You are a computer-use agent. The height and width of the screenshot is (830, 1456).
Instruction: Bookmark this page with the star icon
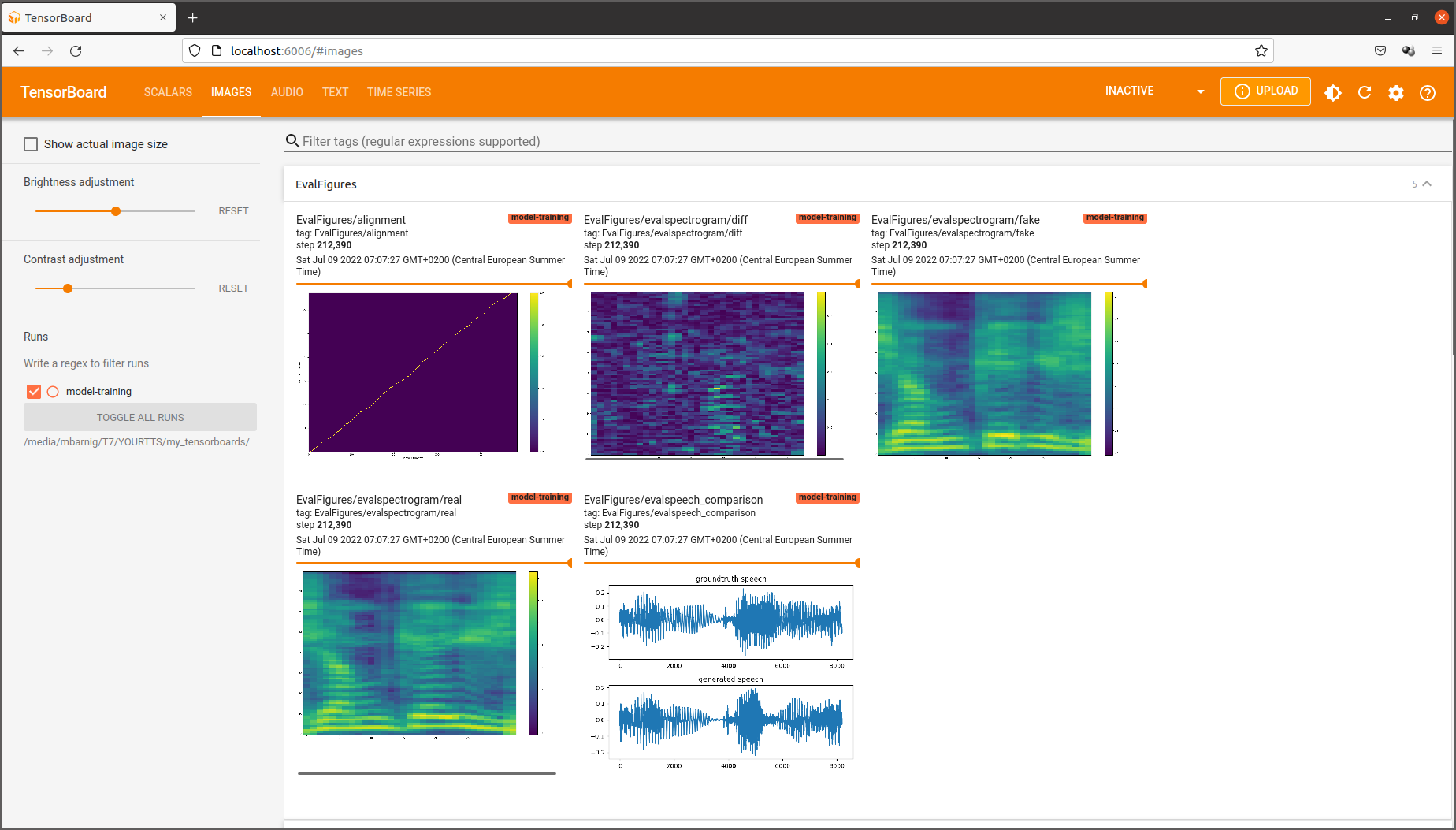[1261, 50]
